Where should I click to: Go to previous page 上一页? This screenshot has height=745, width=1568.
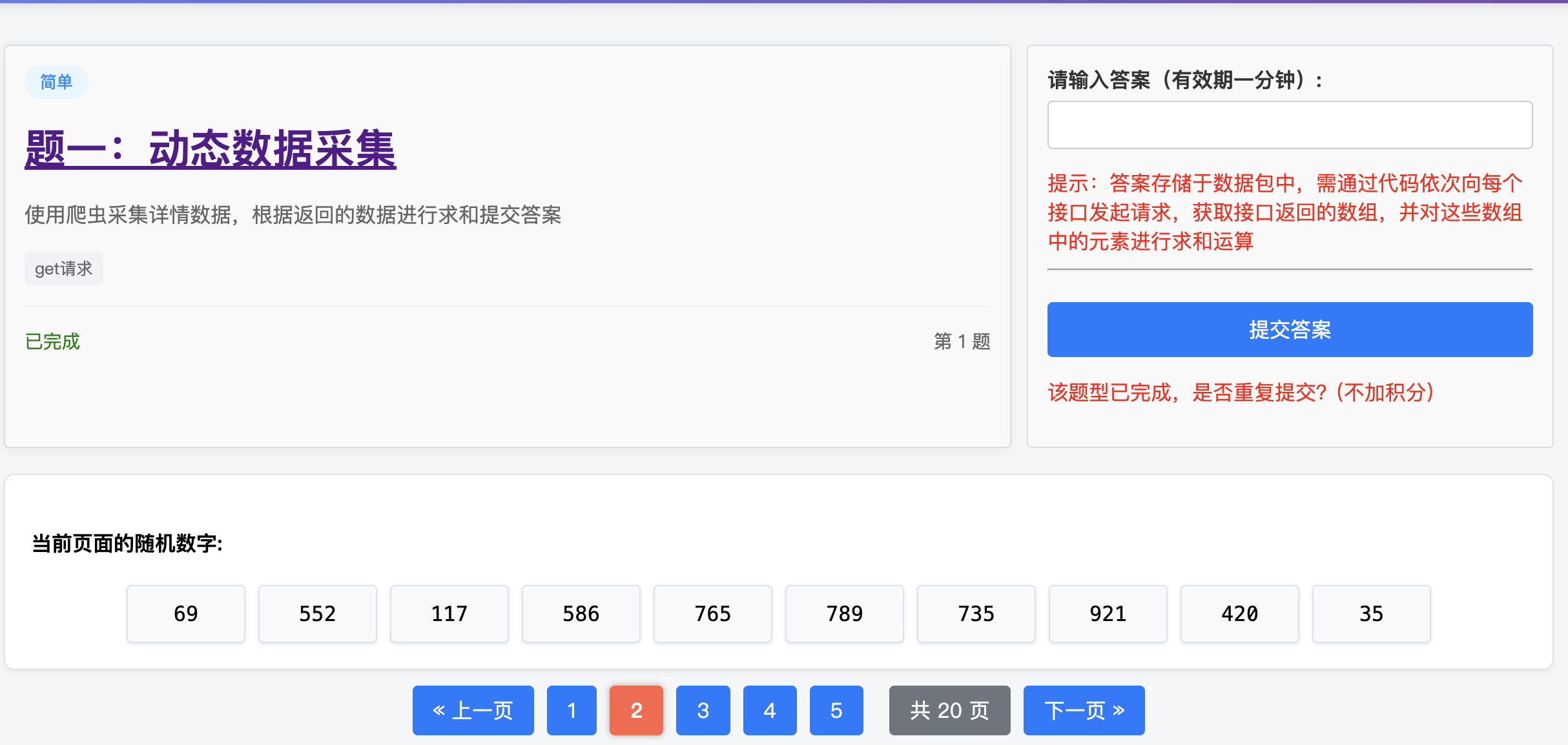(473, 710)
